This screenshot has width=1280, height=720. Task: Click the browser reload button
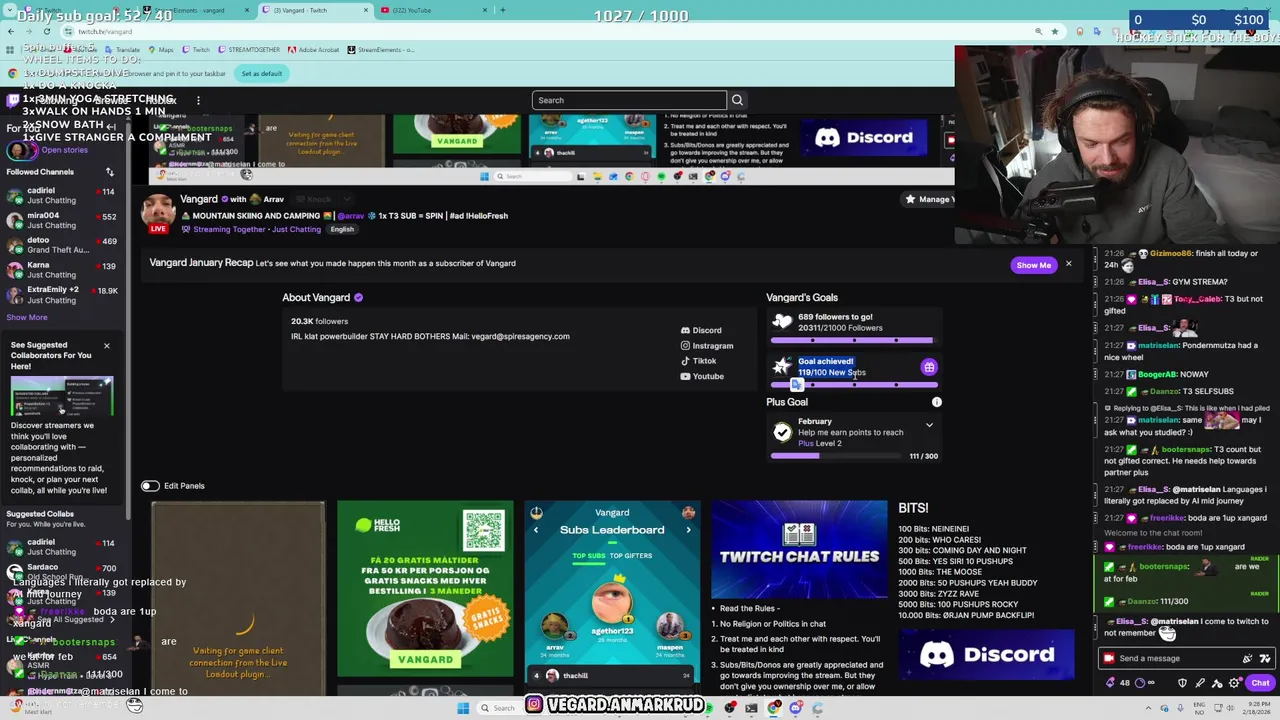click(x=46, y=32)
